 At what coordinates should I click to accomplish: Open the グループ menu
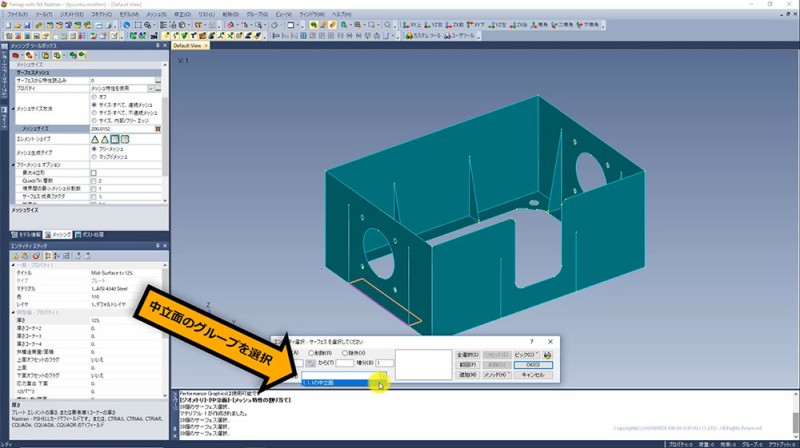pyautogui.click(x=257, y=14)
